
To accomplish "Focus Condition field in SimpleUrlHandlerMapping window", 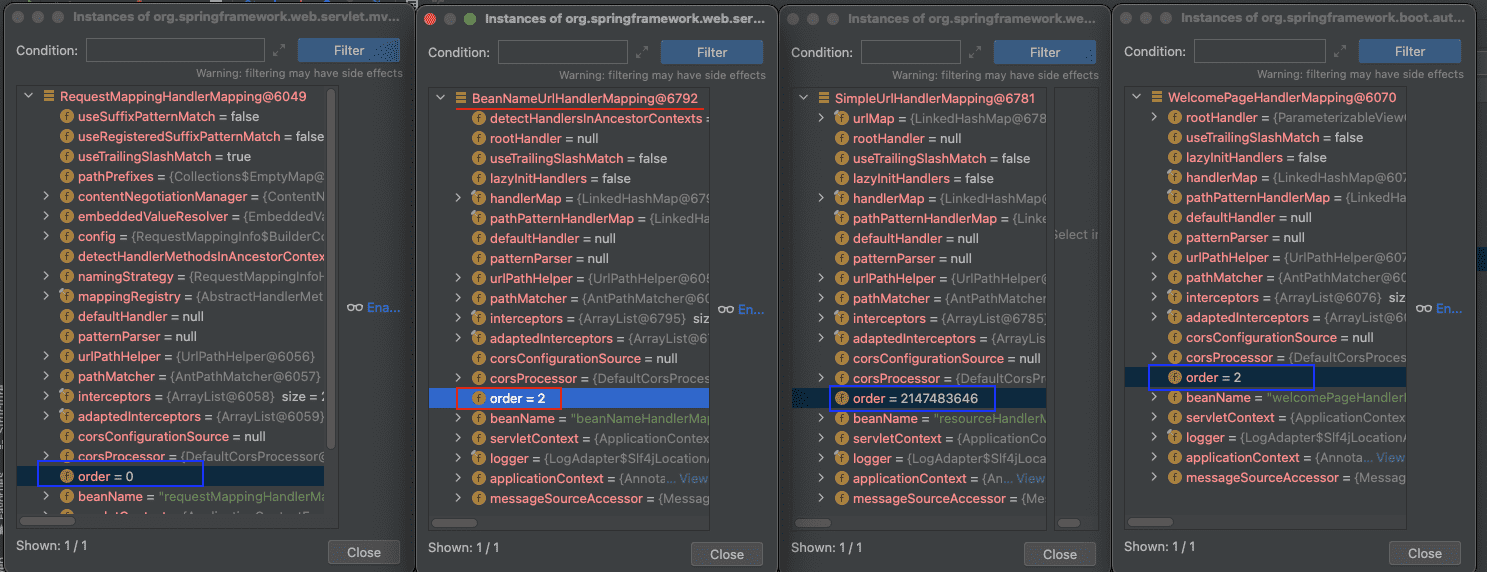I will [911, 52].
